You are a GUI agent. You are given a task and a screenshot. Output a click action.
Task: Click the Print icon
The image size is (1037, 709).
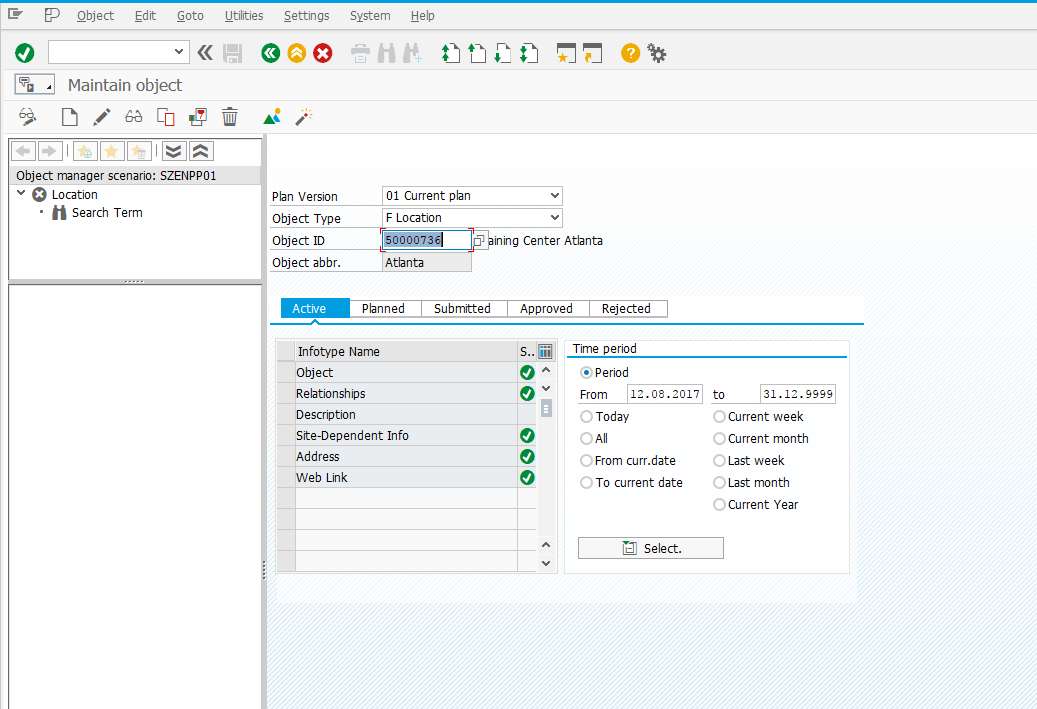point(360,54)
